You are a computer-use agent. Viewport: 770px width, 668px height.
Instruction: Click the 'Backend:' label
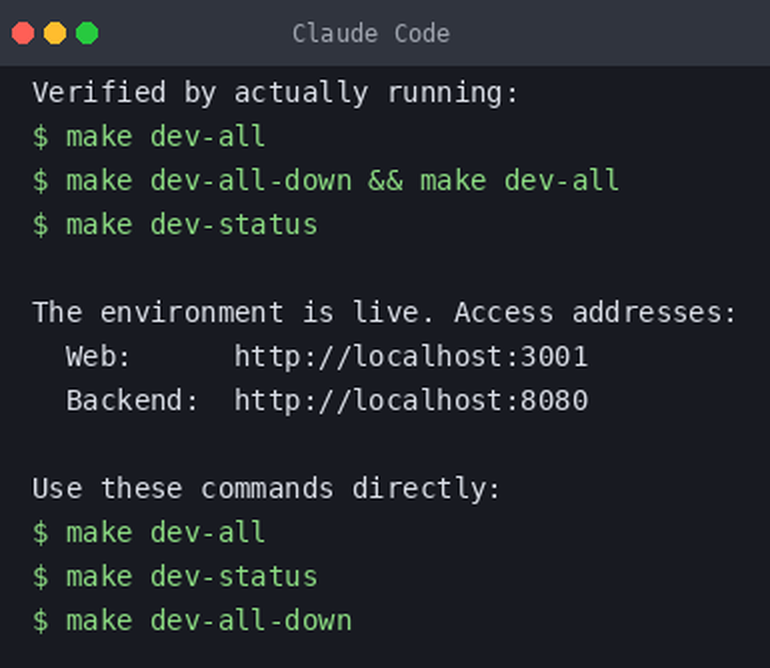tap(132, 400)
